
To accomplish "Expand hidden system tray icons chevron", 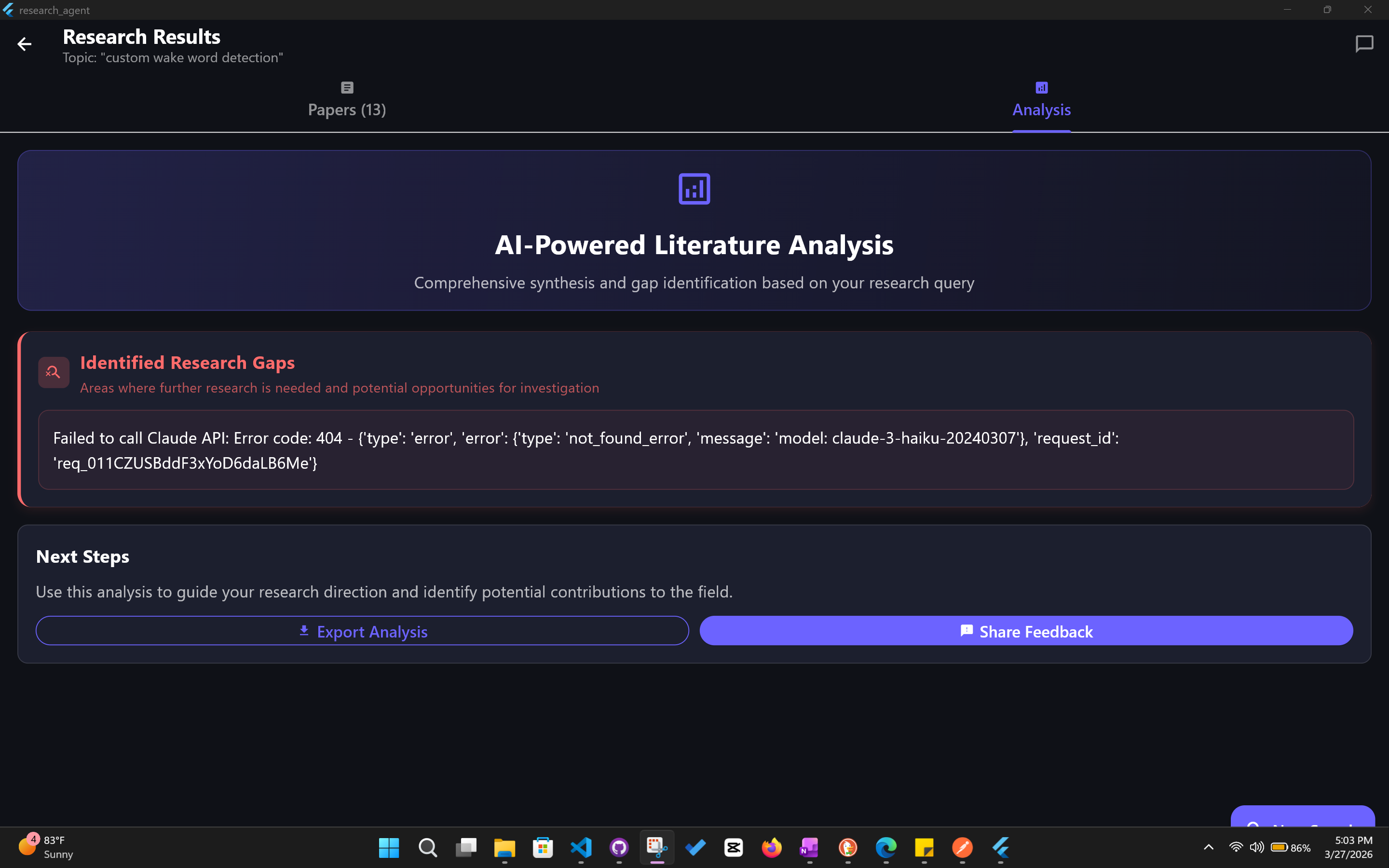I will coord(1208,847).
